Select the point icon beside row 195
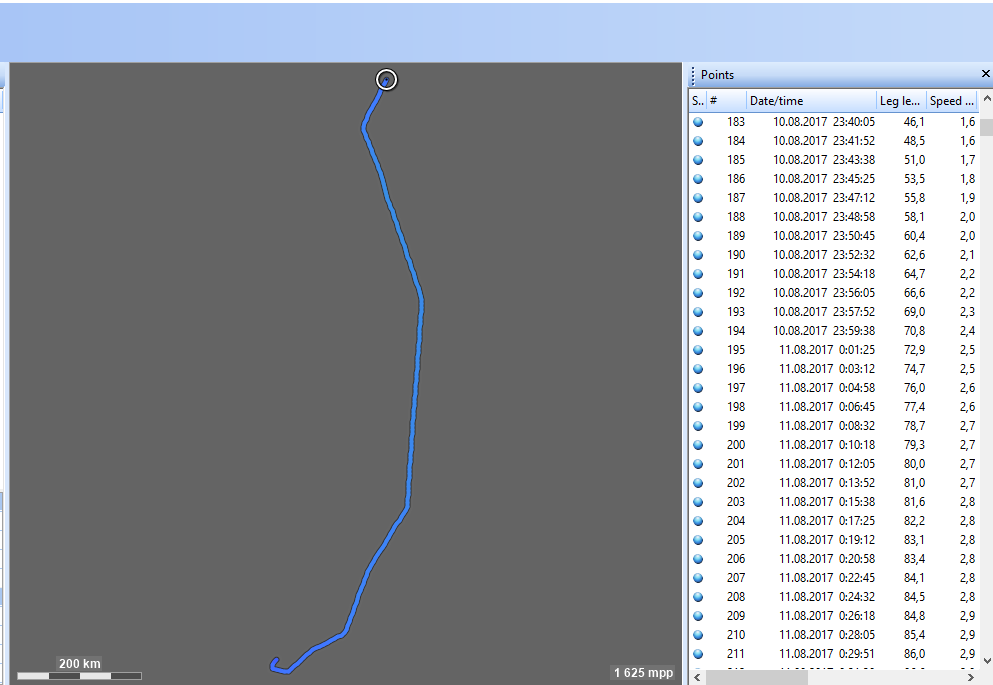The height and width of the screenshot is (685, 993). [x=698, y=350]
